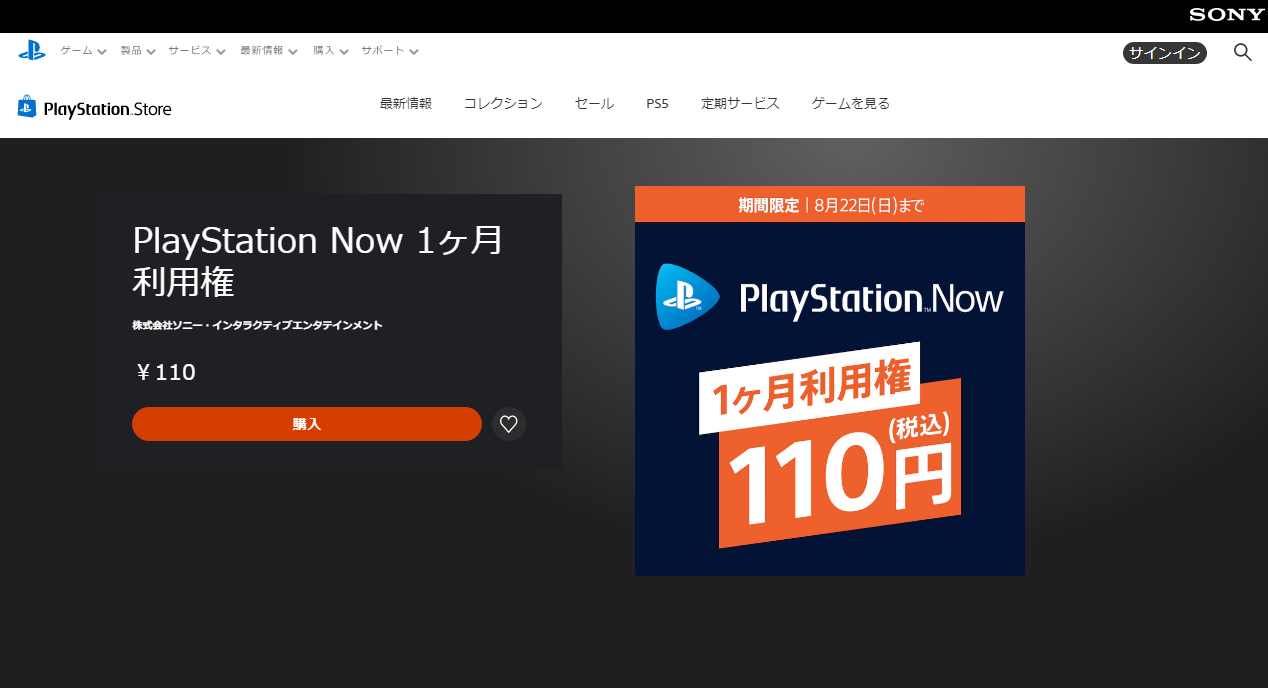
Task: Open the 定期サービス store tab
Action: 740,103
